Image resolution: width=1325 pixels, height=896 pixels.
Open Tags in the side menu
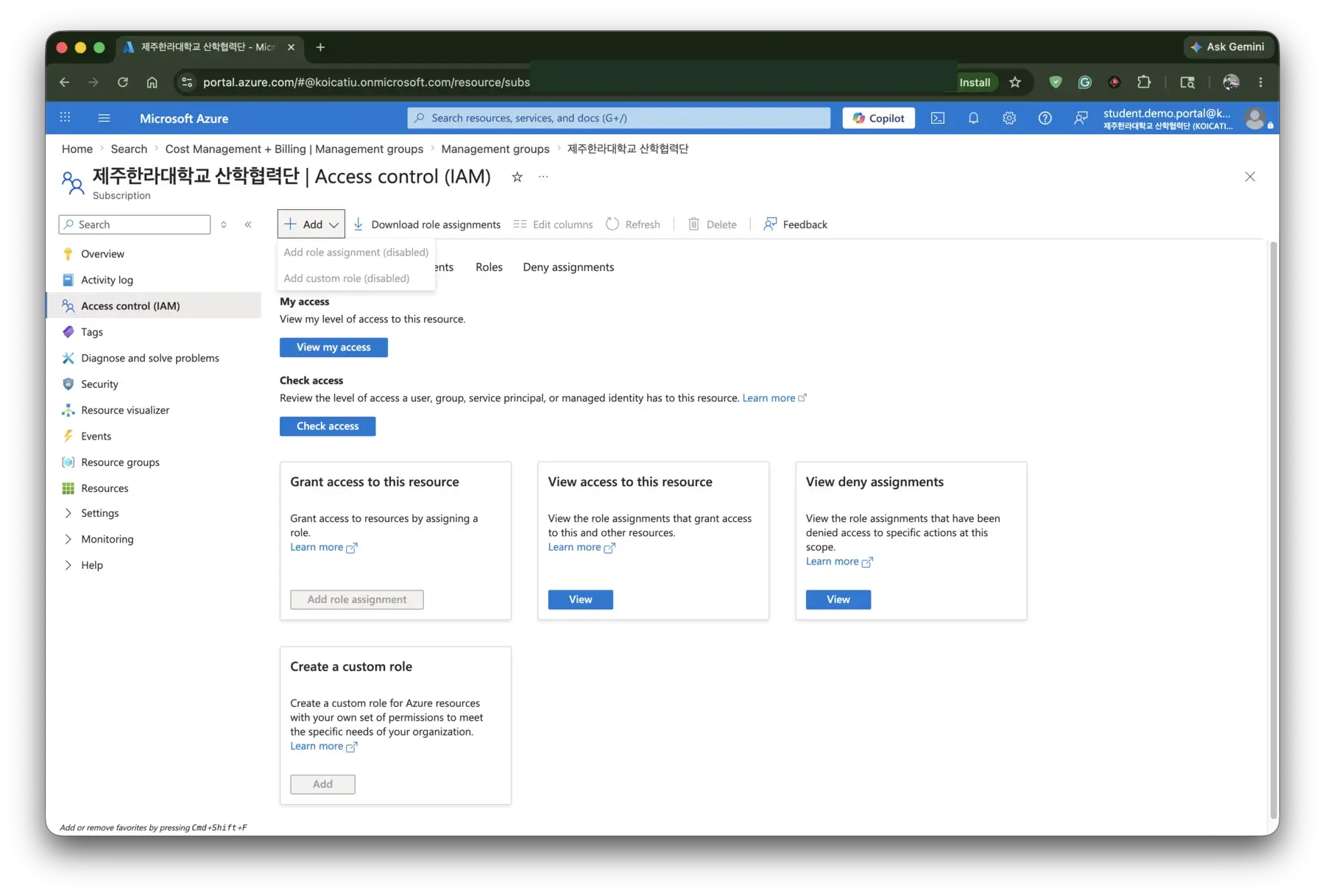pyautogui.click(x=153, y=332)
